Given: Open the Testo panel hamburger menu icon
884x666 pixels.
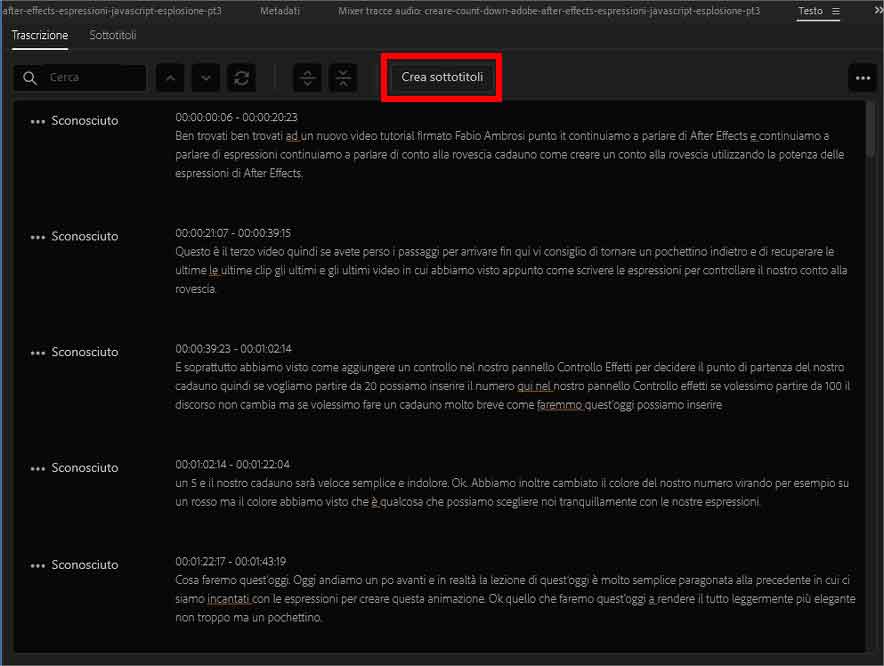Looking at the screenshot, I should pyautogui.click(x=838, y=11).
